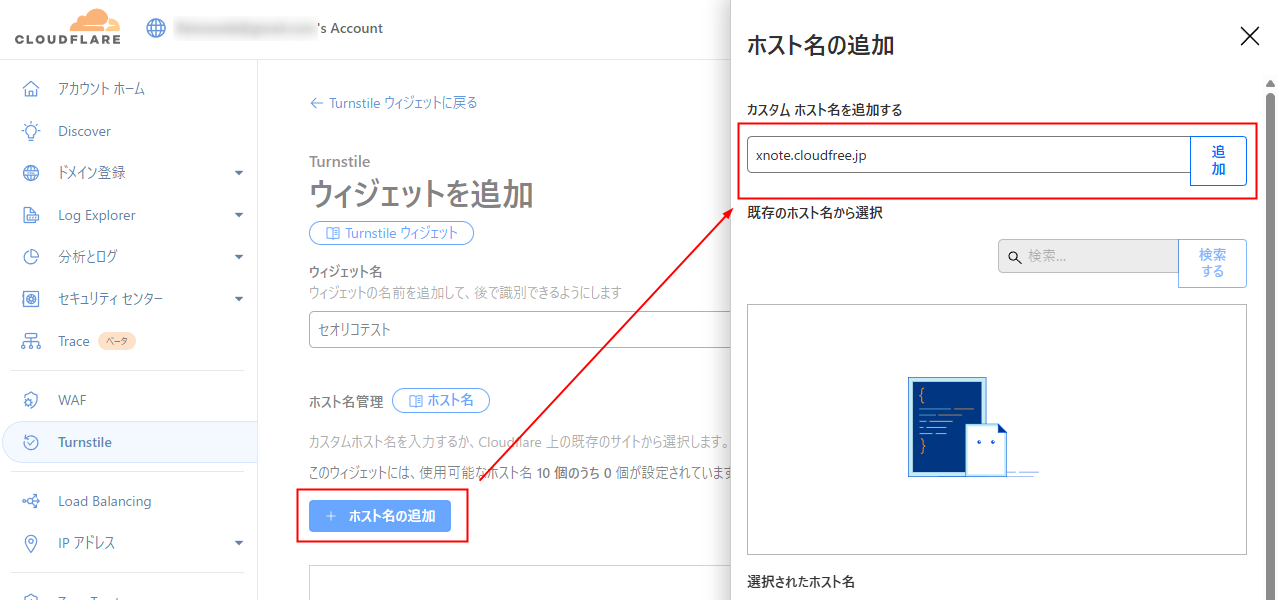
Task: Click the 分析とログ chart icon
Action: point(31,257)
